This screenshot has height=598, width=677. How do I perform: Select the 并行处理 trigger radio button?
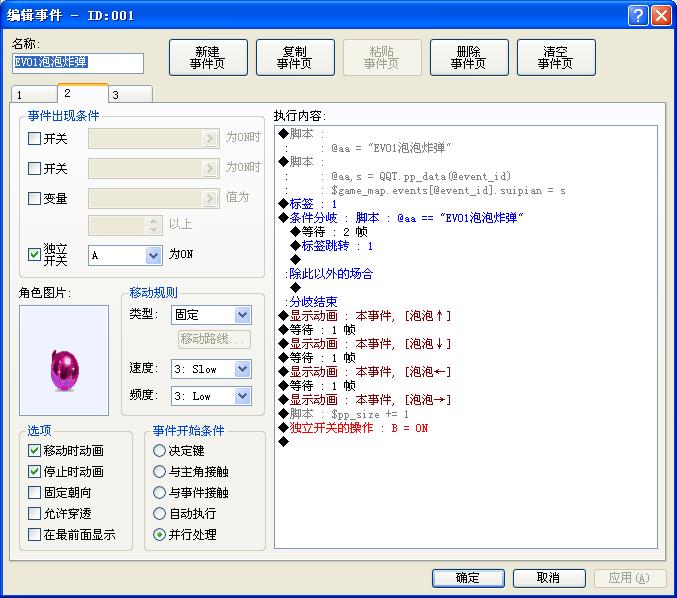pos(159,535)
